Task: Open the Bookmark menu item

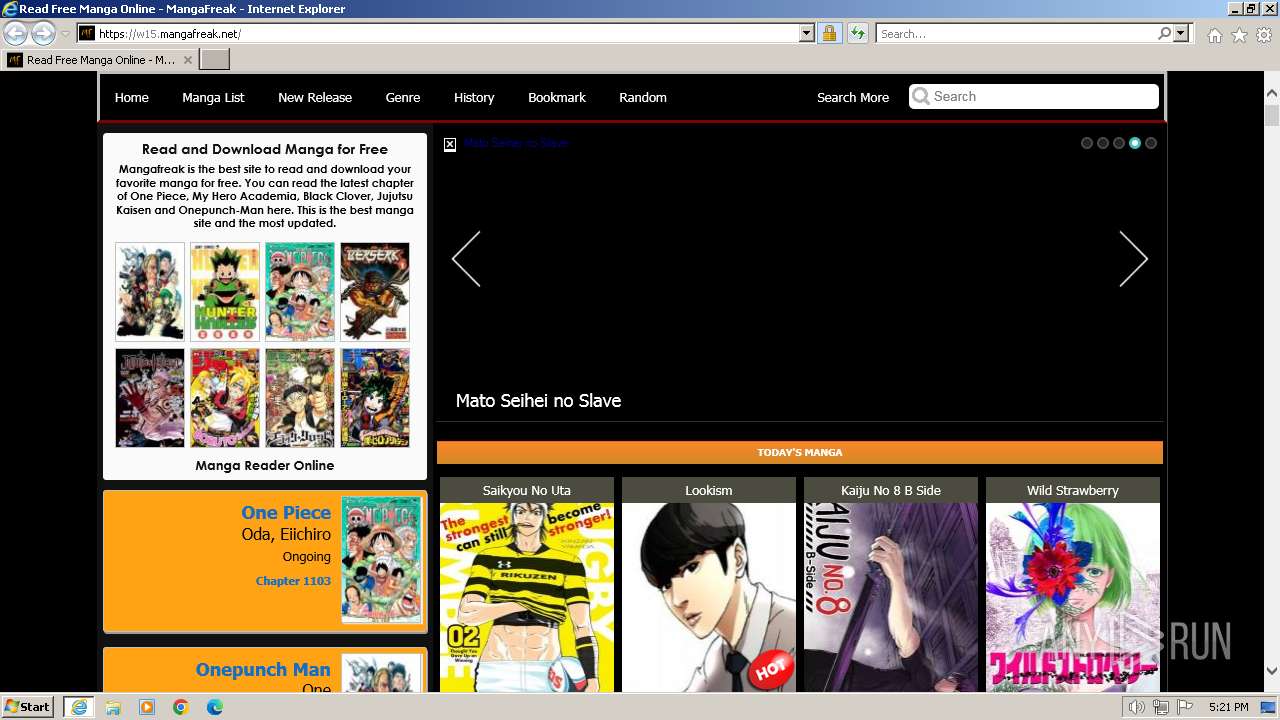Action: pyautogui.click(x=557, y=97)
